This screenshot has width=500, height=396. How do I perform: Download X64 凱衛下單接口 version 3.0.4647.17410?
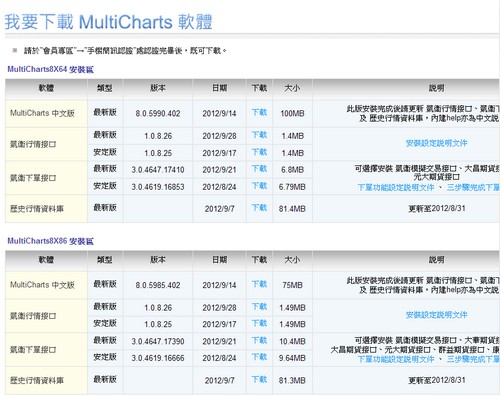(x=259, y=169)
